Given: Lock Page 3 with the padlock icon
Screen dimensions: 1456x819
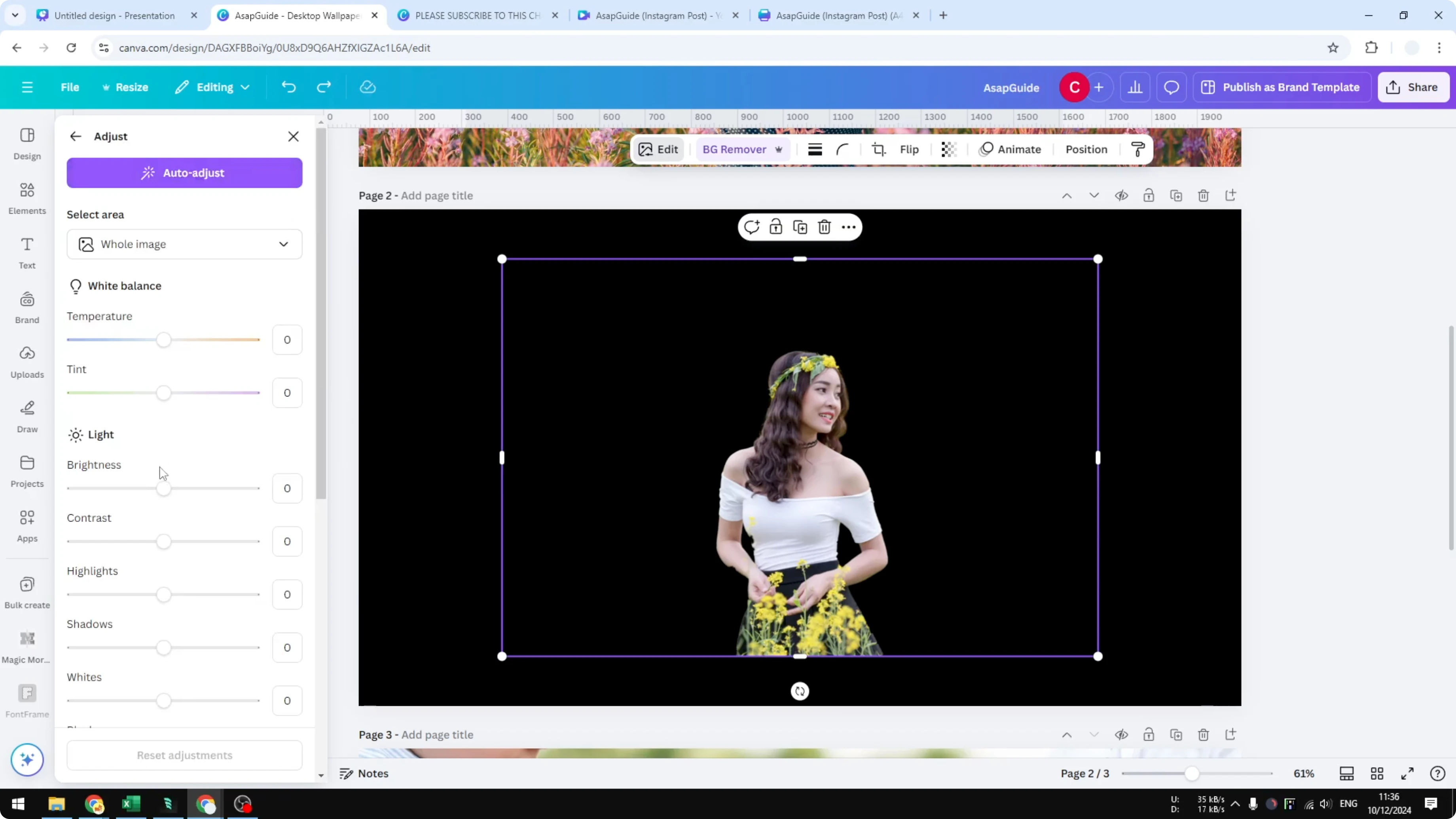Looking at the screenshot, I should 1149,734.
